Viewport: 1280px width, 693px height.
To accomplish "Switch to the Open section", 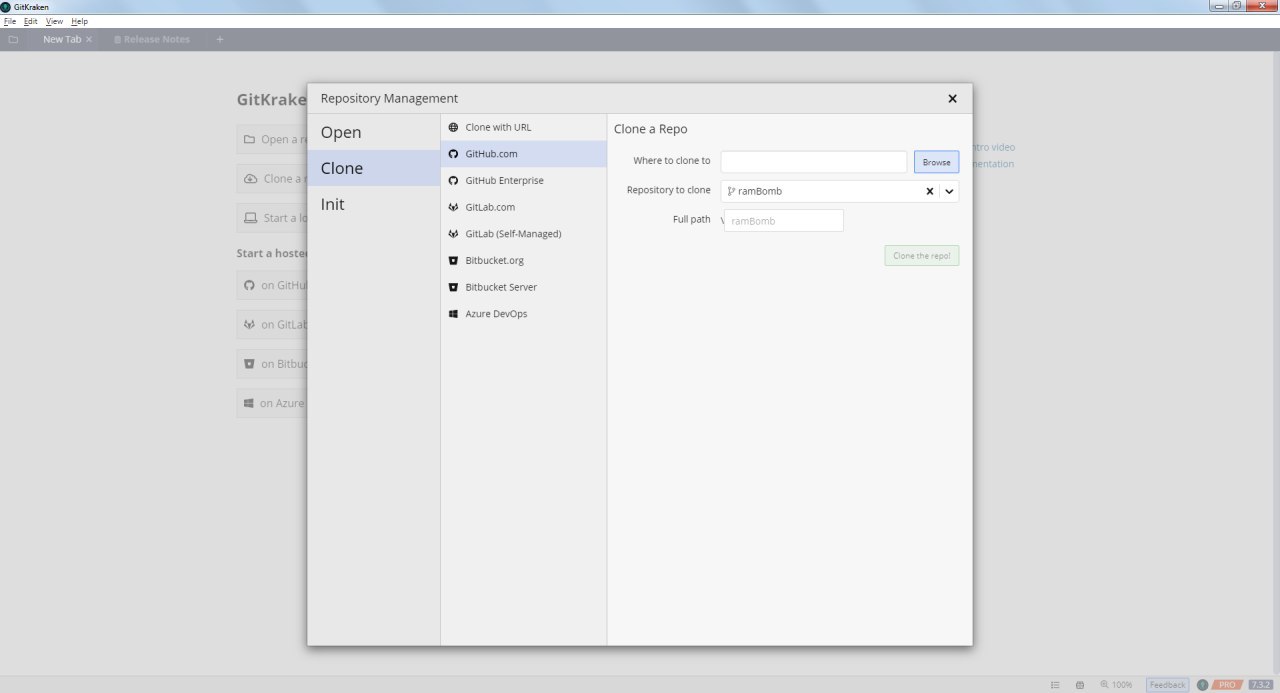I will 373,132.
